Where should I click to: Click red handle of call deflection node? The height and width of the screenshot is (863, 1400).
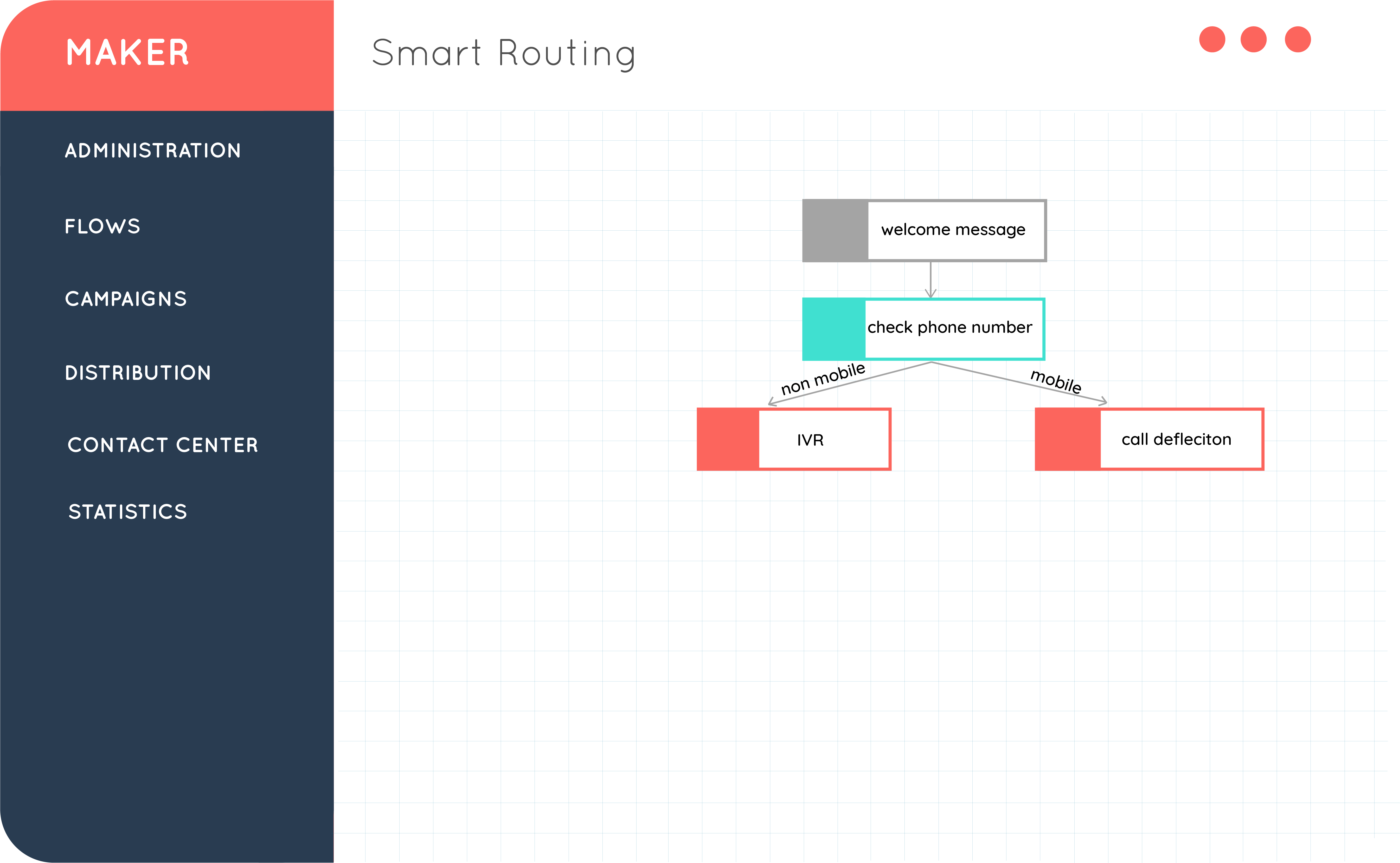coord(1068,439)
